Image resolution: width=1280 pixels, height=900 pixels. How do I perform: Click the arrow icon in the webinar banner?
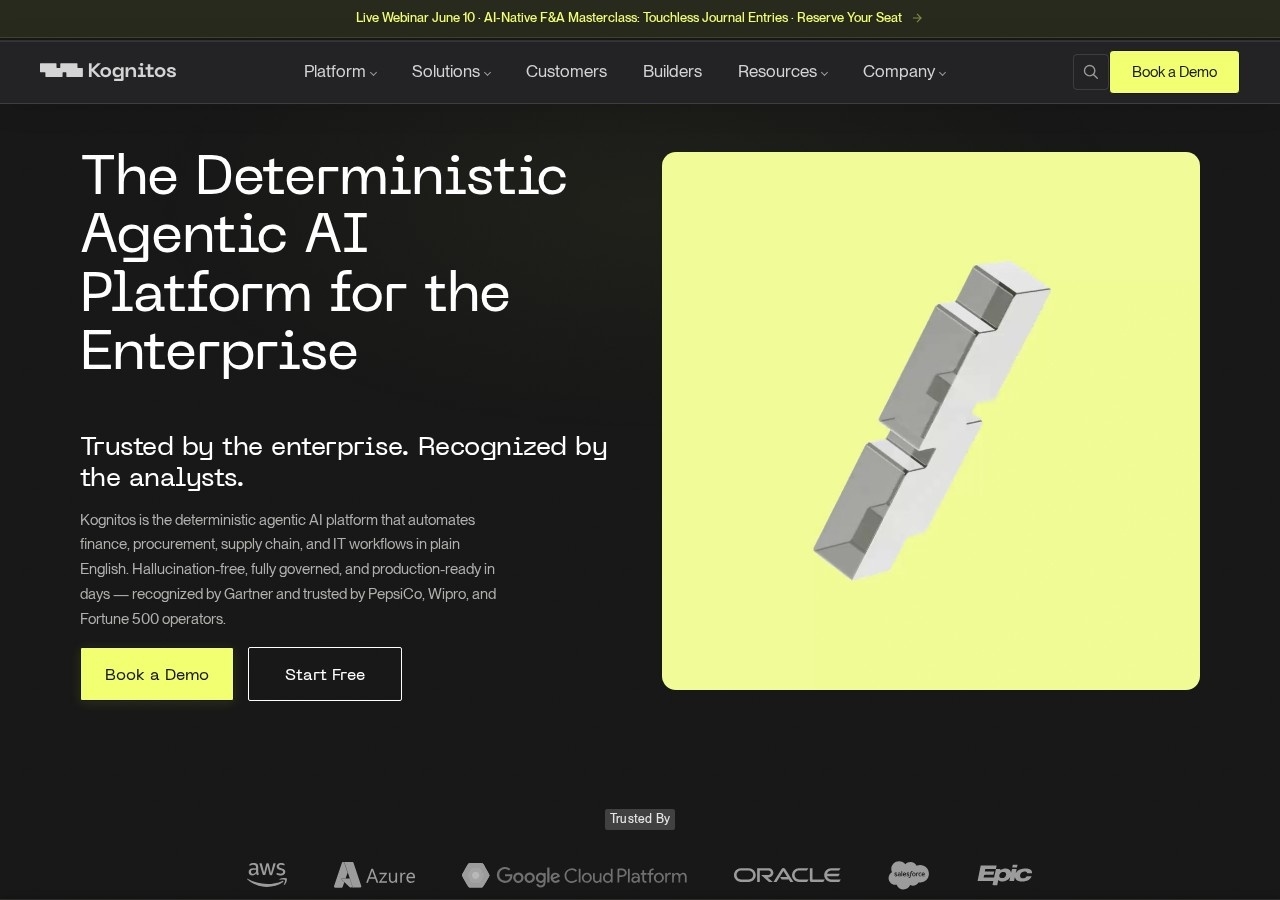(x=917, y=18)
